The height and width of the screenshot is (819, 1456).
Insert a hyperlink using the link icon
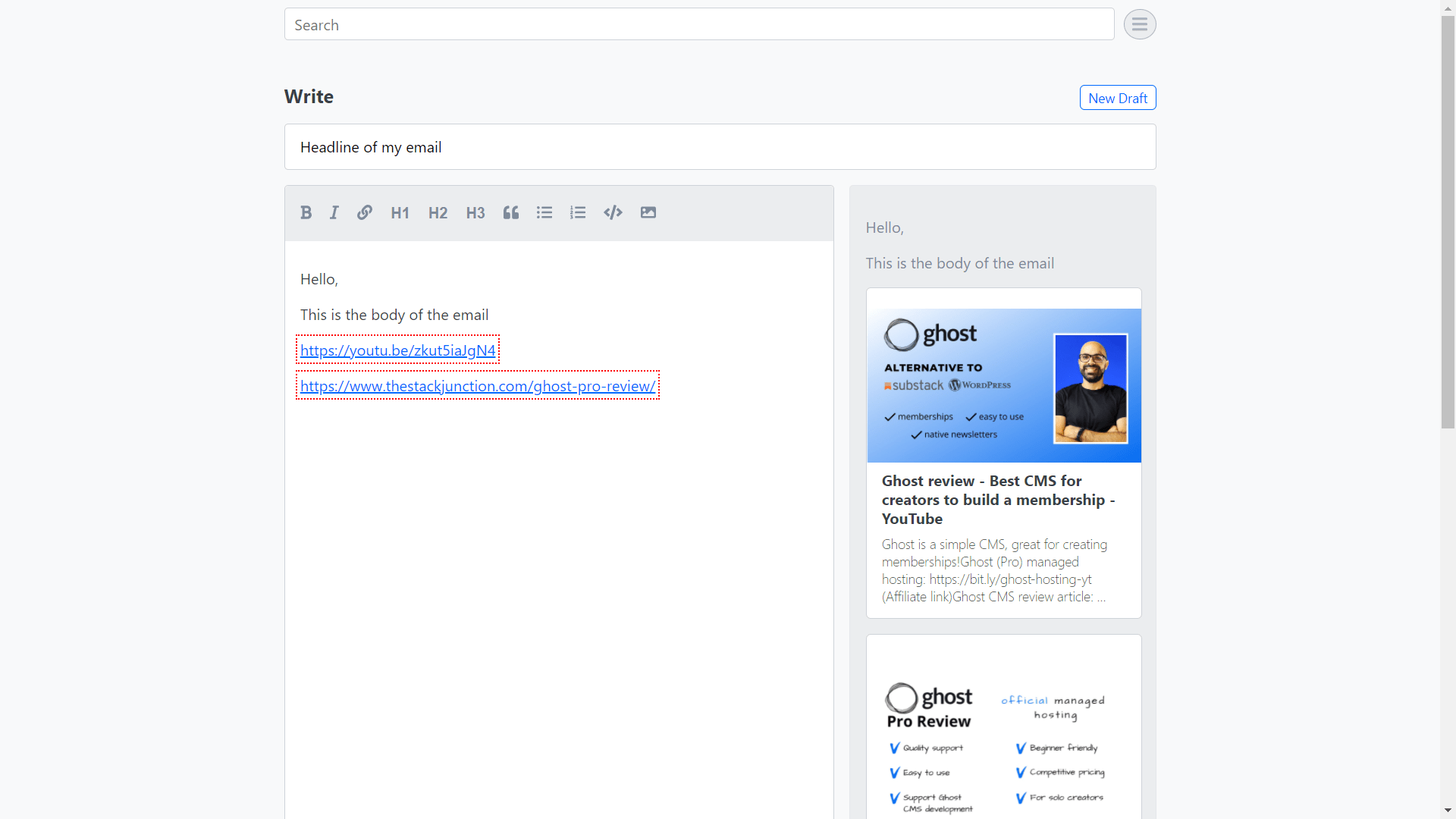click(364, 212)
